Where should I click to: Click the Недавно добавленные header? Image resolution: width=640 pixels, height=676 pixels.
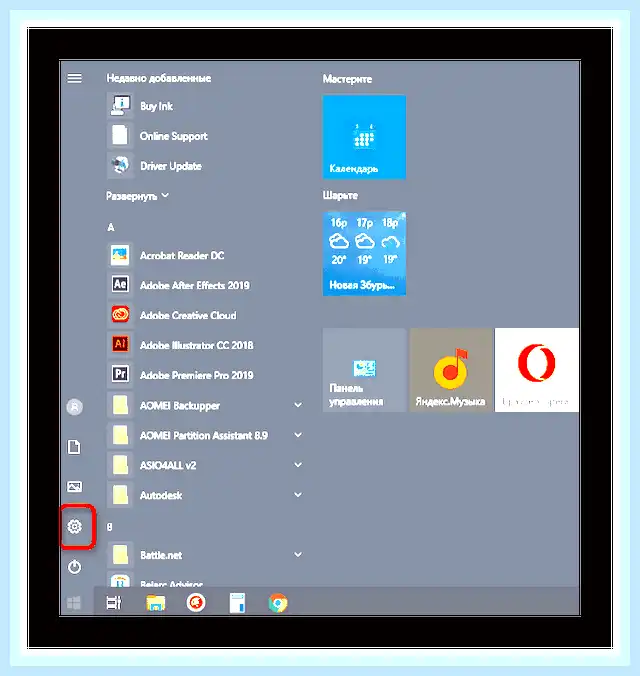[159, 78]
